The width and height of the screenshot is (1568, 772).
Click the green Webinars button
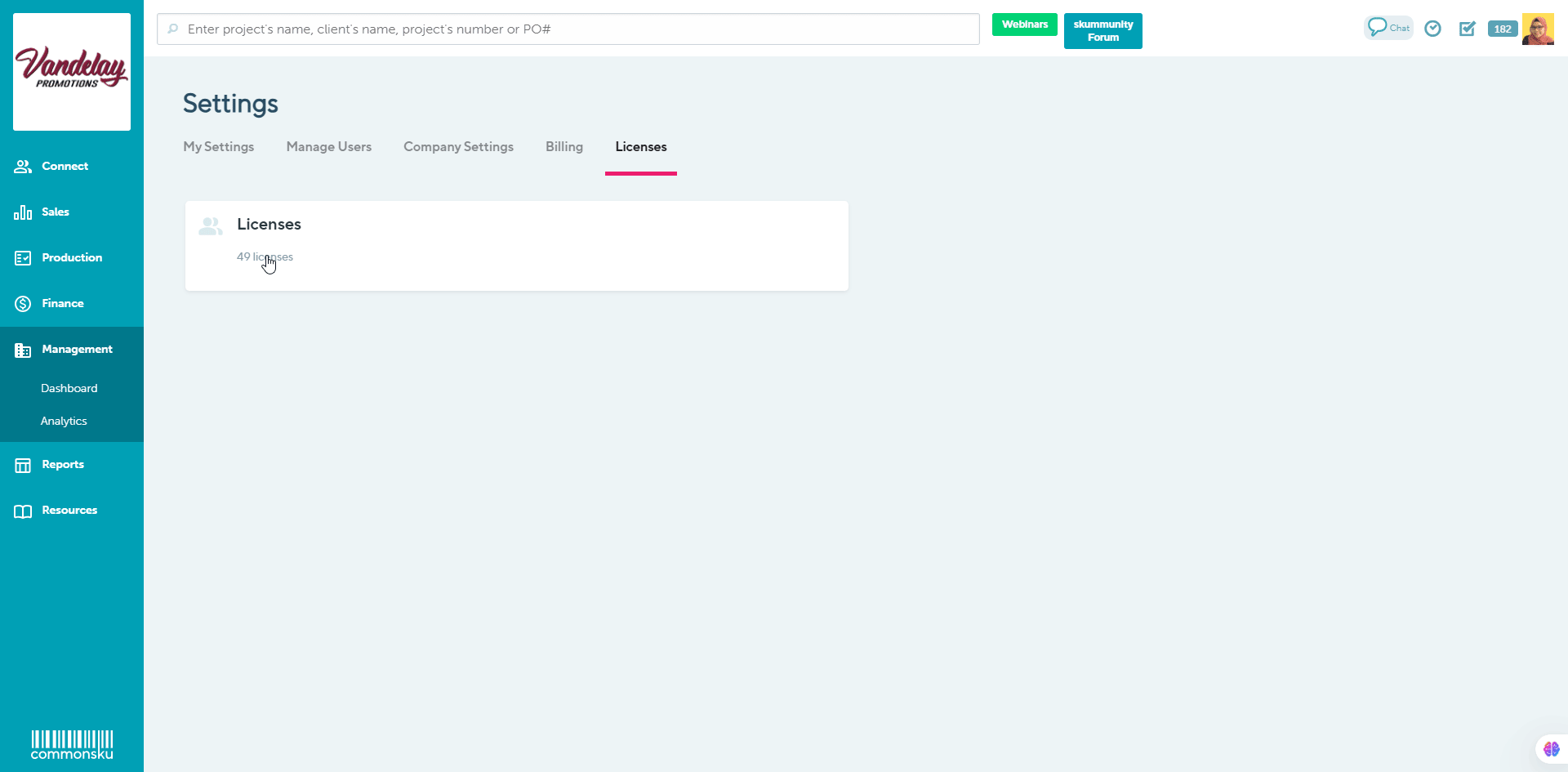point(1024,25)
